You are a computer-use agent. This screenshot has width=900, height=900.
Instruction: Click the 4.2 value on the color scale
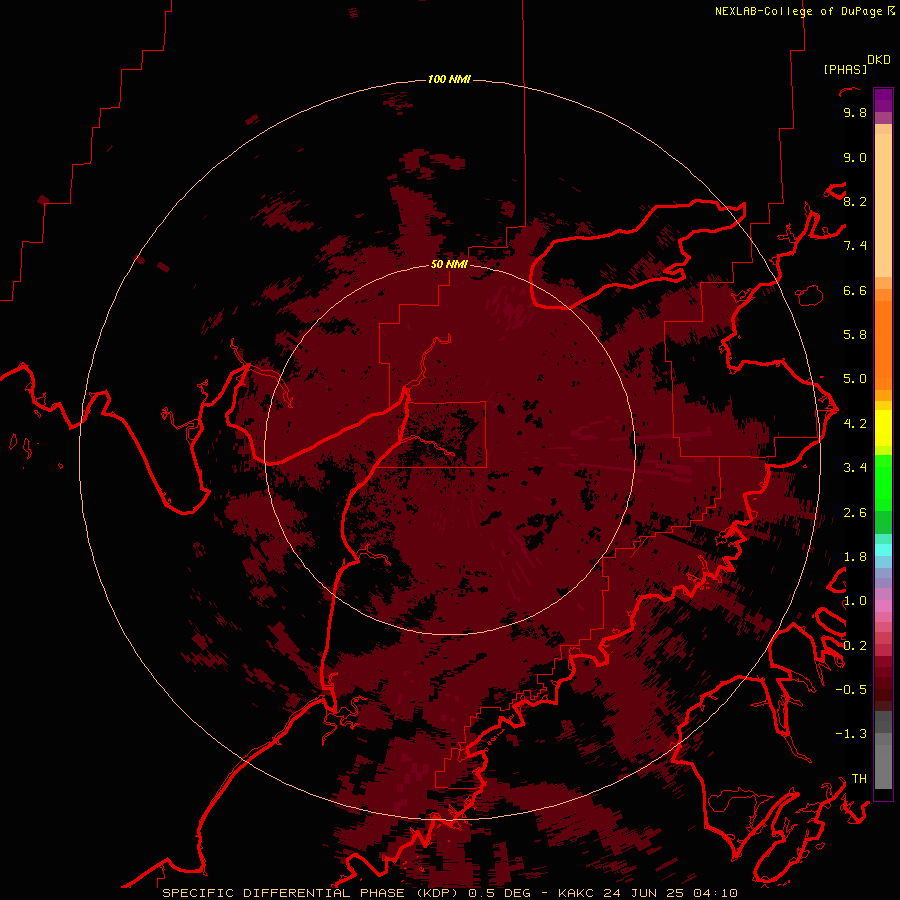point(855,424)
